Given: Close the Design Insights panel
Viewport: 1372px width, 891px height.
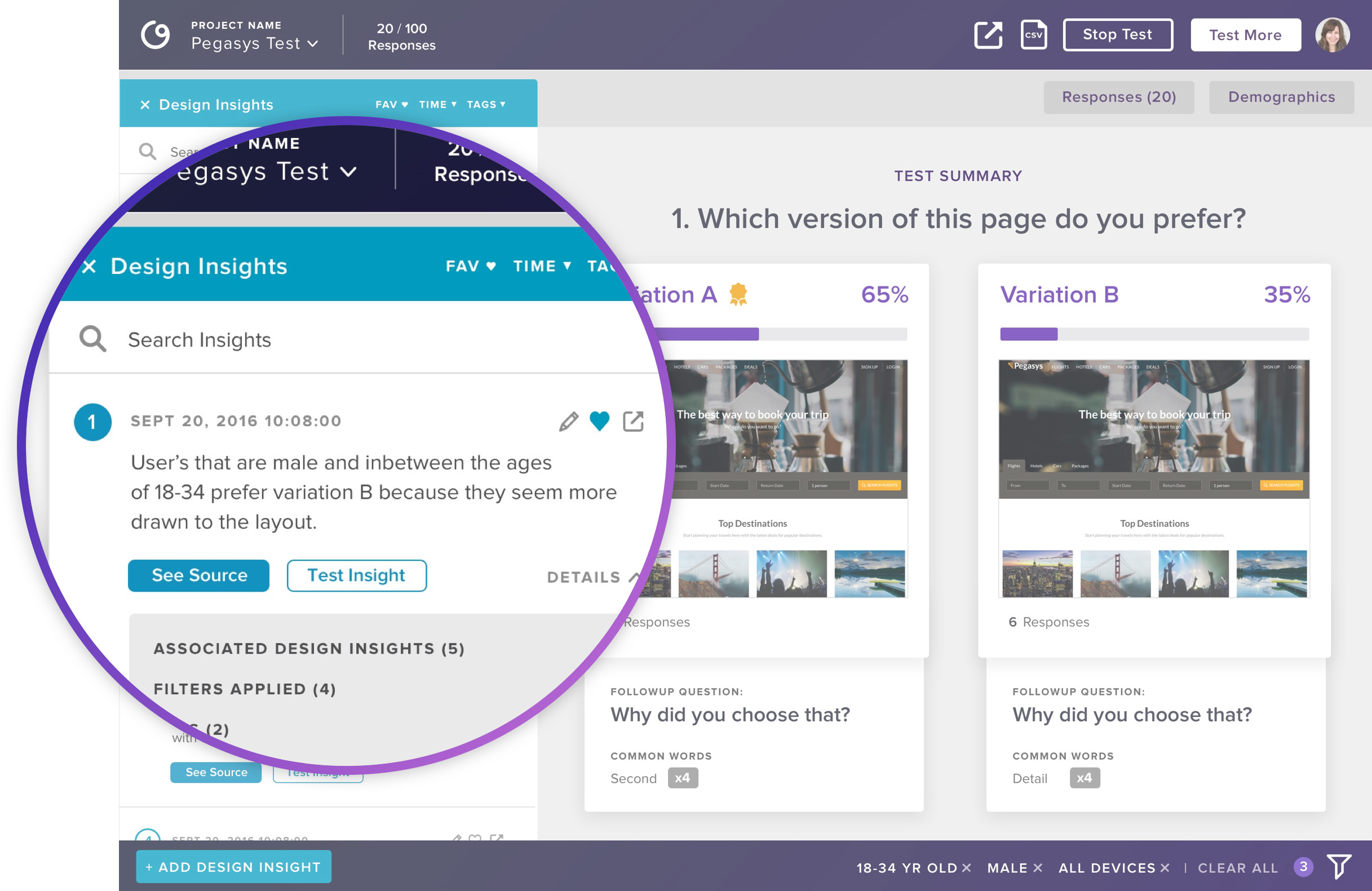Looking at the screenshot, I should 145,104.
